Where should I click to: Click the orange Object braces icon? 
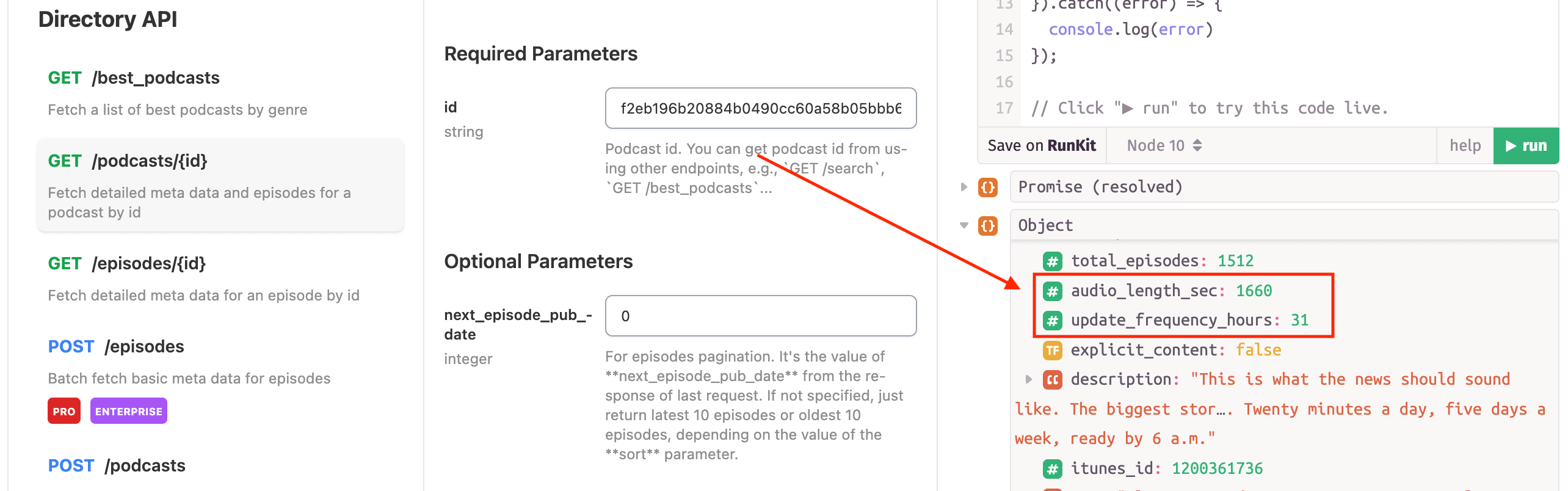[987, 225]
